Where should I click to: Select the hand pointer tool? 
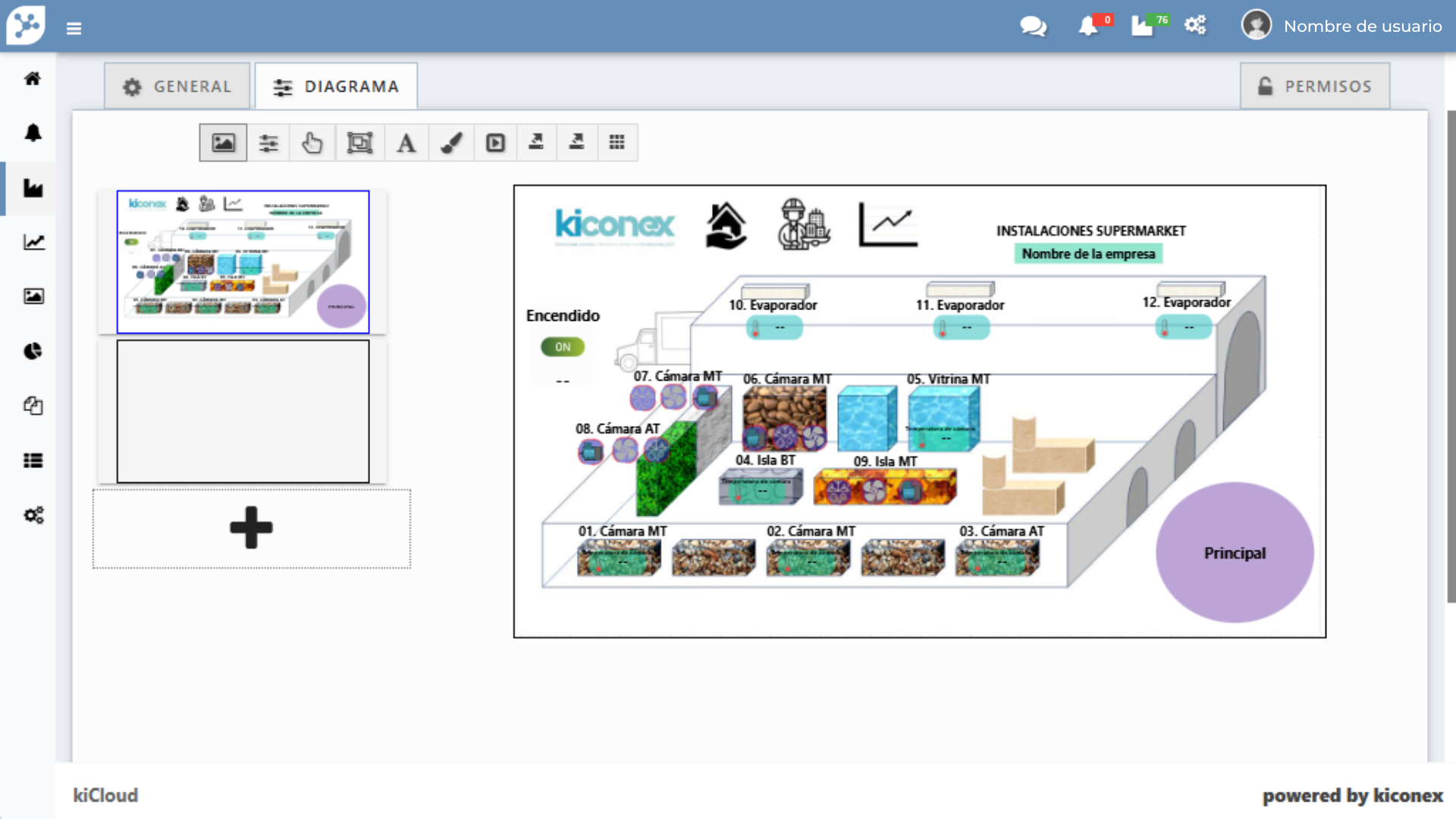click(312, 143)
